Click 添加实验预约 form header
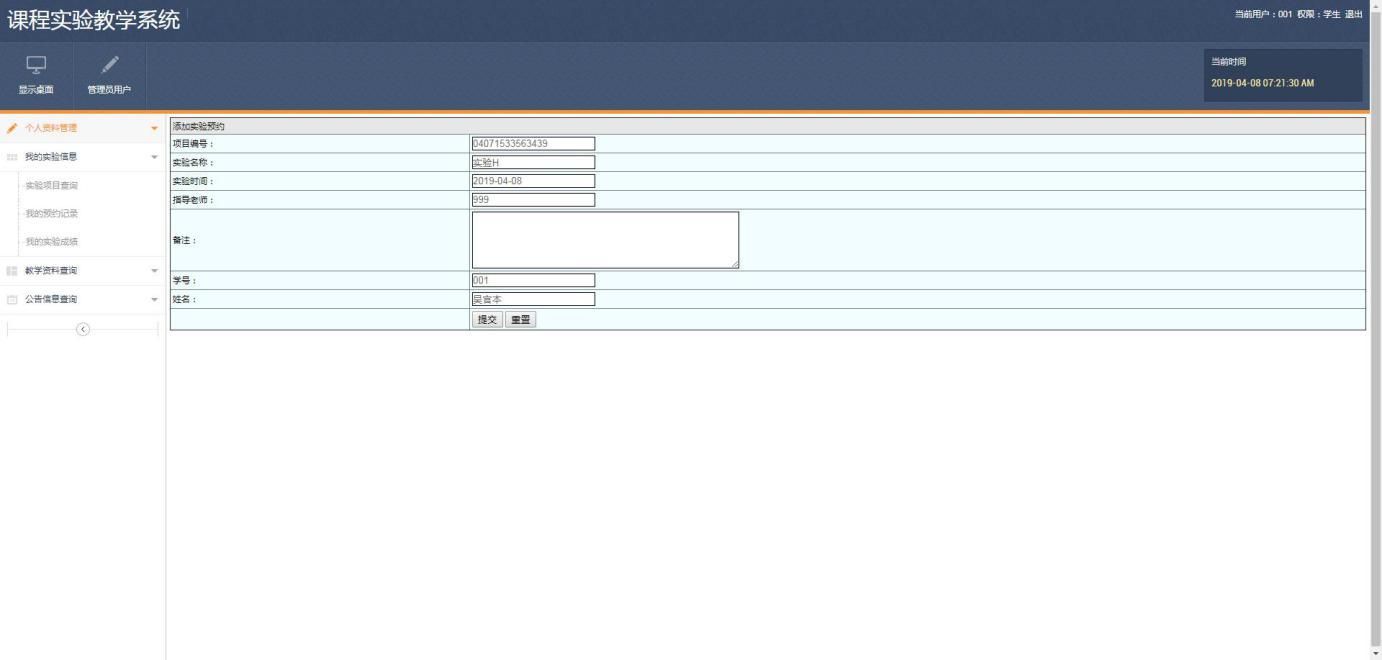1382x660 pixels. pos(767,126)
